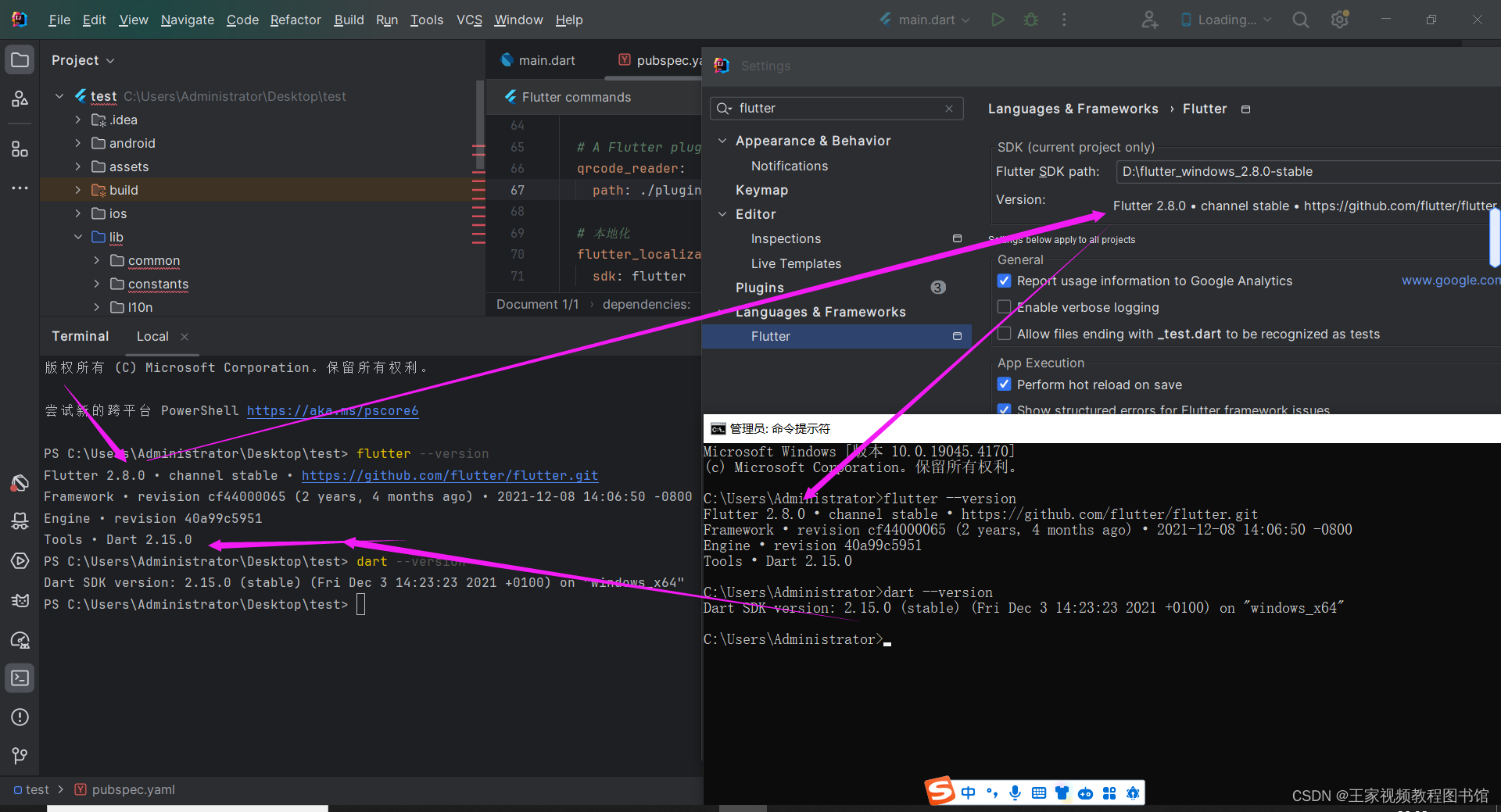The width and height of the screenshot is (1501, 812).
Task: Enable verbose logging checkbox
Action: point(1004,306)
